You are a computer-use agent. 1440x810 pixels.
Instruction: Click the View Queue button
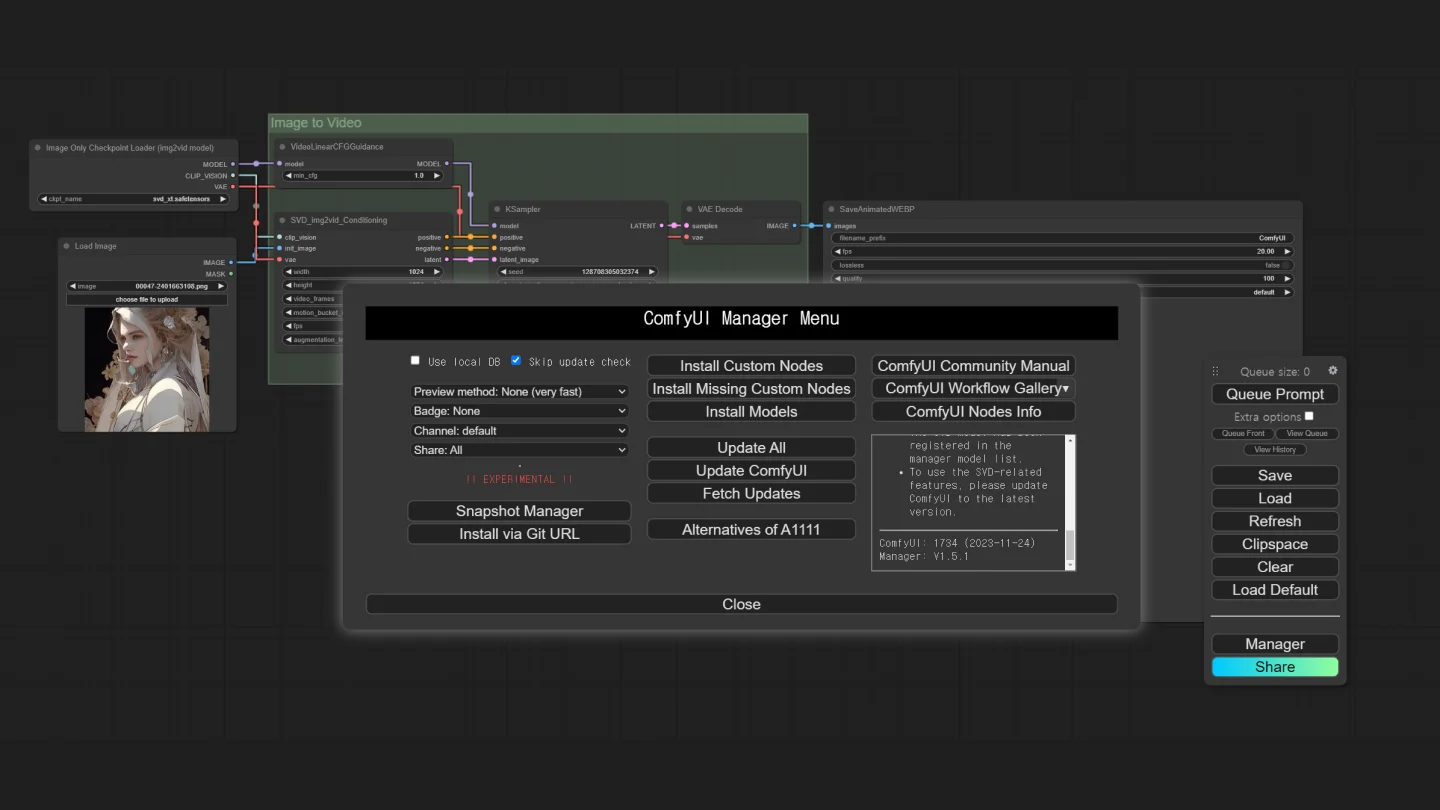tap(1307, 434)
